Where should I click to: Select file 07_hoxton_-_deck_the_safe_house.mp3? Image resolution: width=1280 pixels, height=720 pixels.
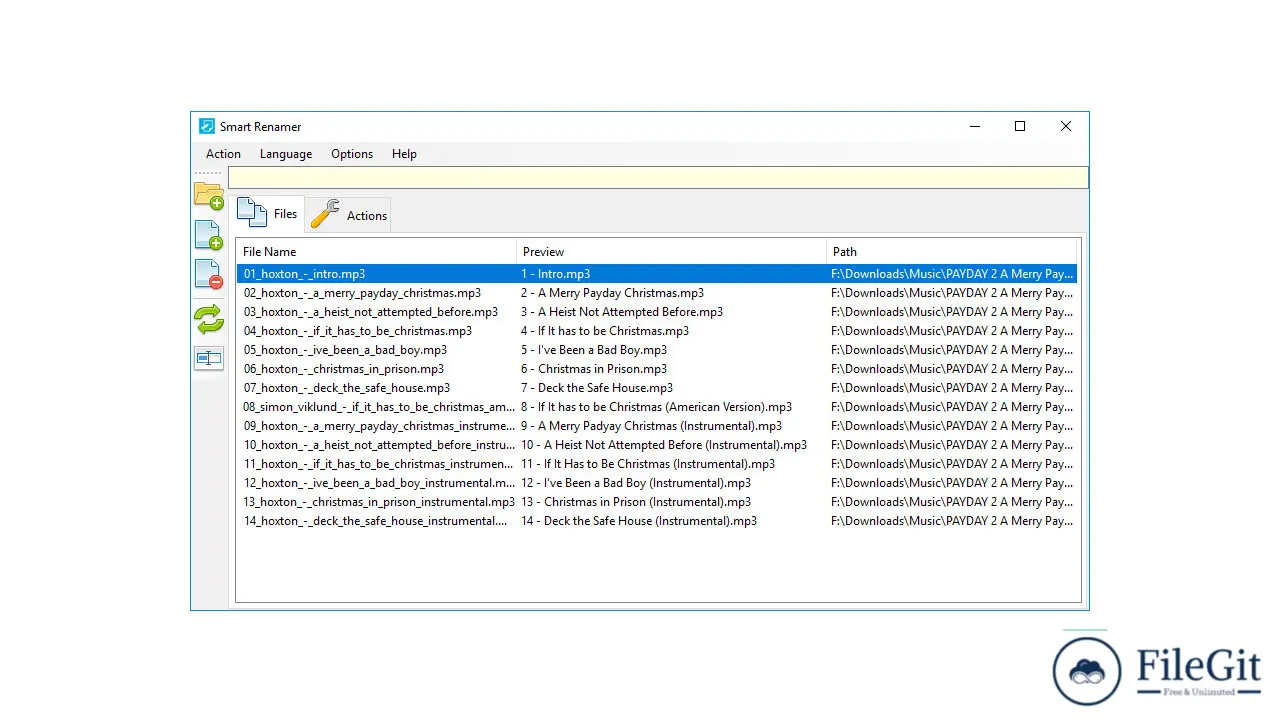(x=347, y=388)
